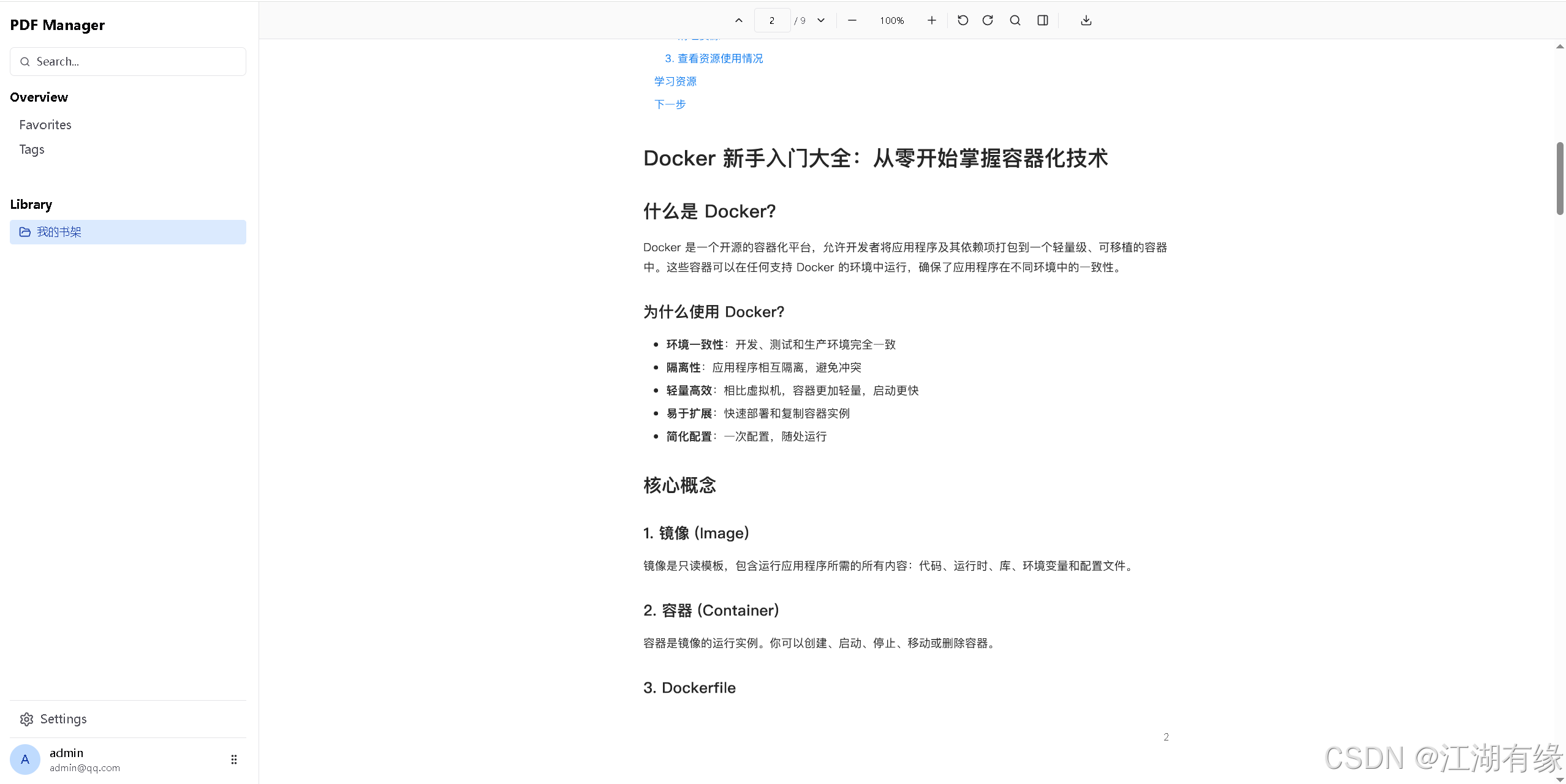Zoom in with the plus icon

pyautogui.click(x=931, y=20)
